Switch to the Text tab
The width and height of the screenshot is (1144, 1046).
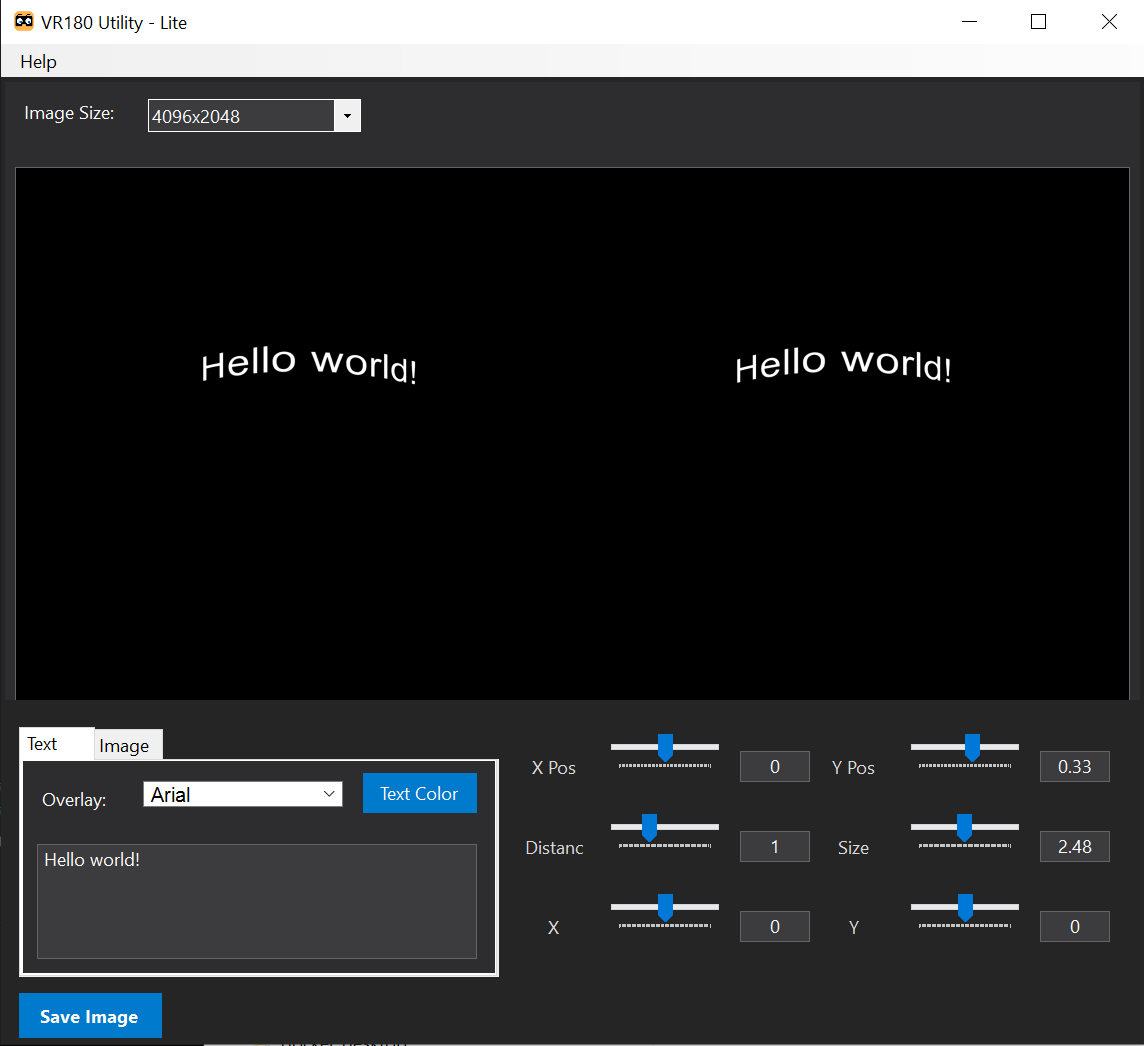click(56, 744)
